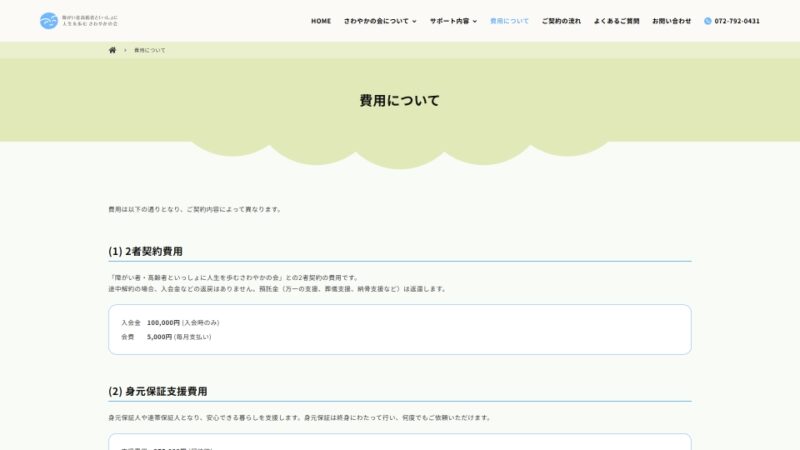The width and height of the screenshot is (800, 450).
Task: Open the よくあるご質問 menu item
Action: tap(616, 21)
